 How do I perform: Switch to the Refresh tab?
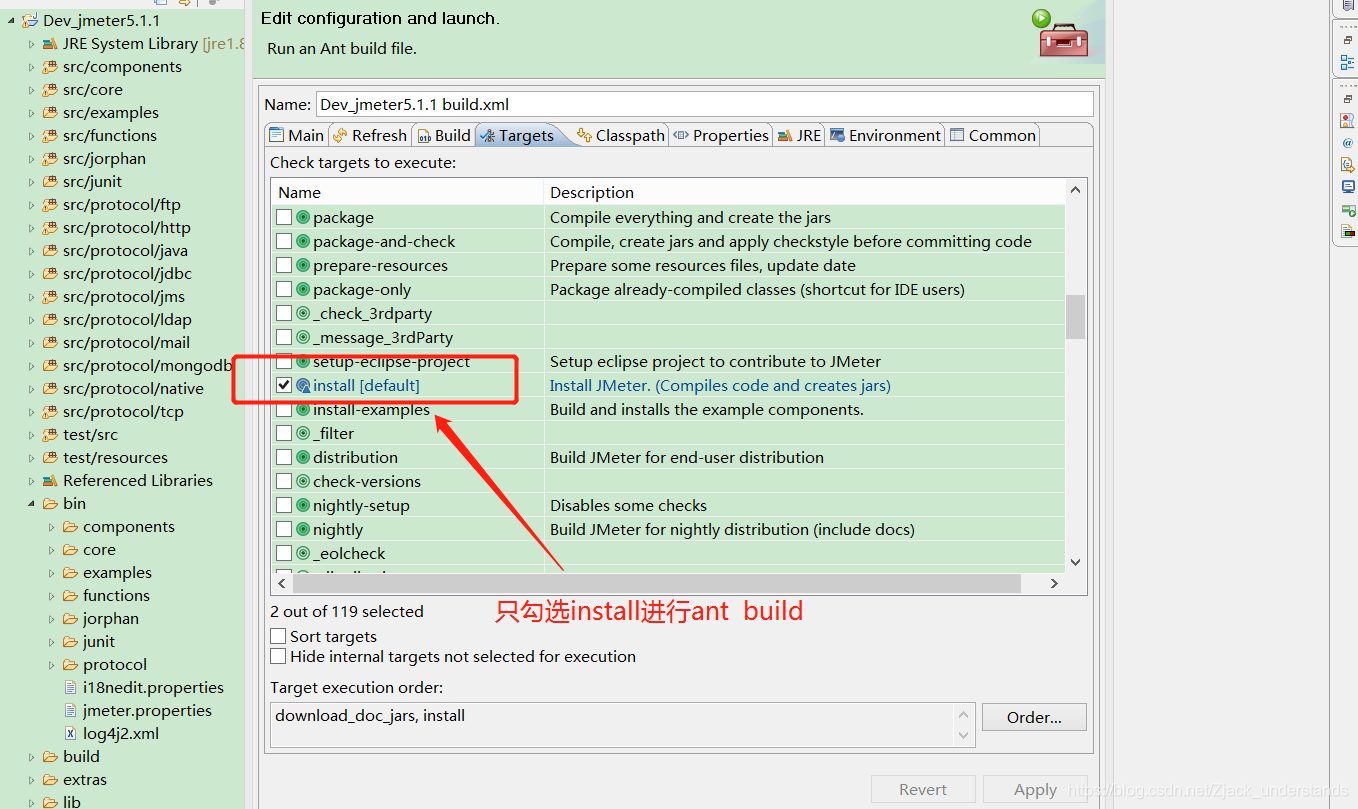click(370, 135)
